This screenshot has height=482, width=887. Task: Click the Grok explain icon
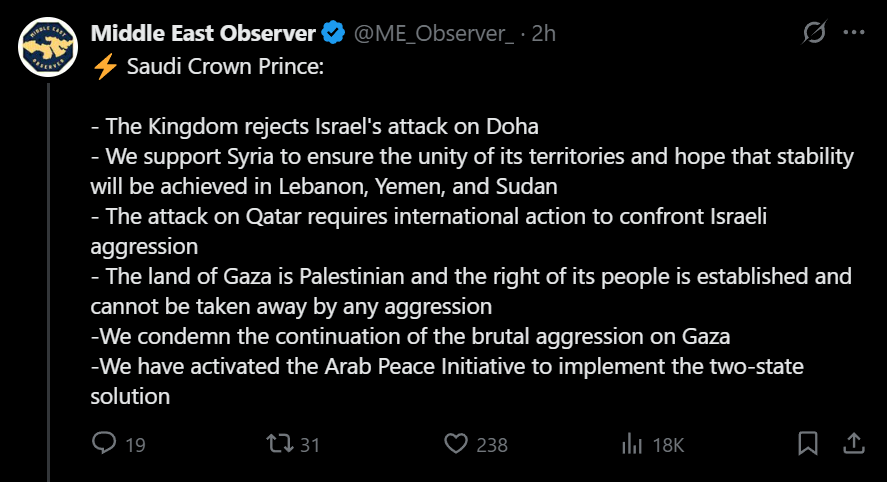click(x=815, y=33)
